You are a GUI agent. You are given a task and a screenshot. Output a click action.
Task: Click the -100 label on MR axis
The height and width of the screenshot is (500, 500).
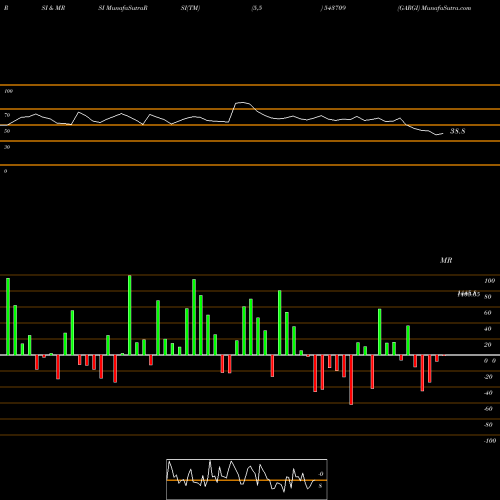(490, 441)
